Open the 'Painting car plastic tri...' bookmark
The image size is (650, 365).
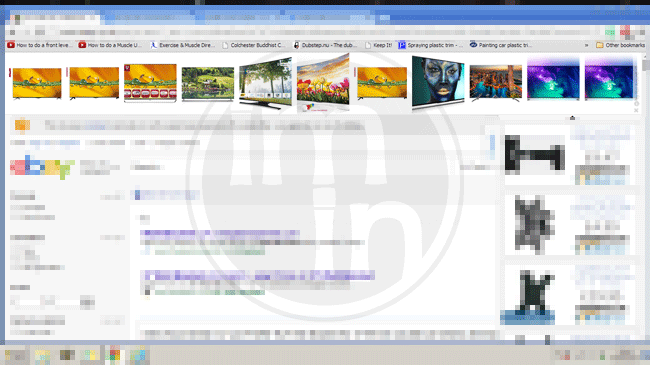click(x=501, y=45)
